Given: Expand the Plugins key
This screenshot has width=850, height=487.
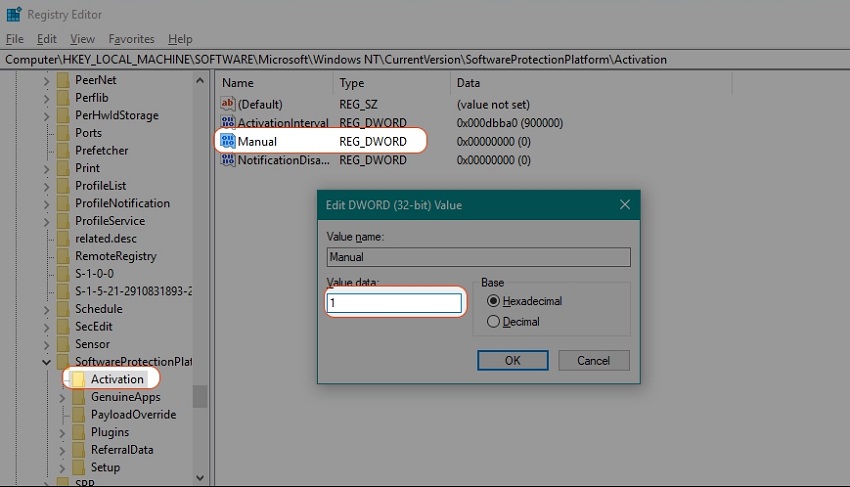Looking at the screenshot, I should (62, 433).
